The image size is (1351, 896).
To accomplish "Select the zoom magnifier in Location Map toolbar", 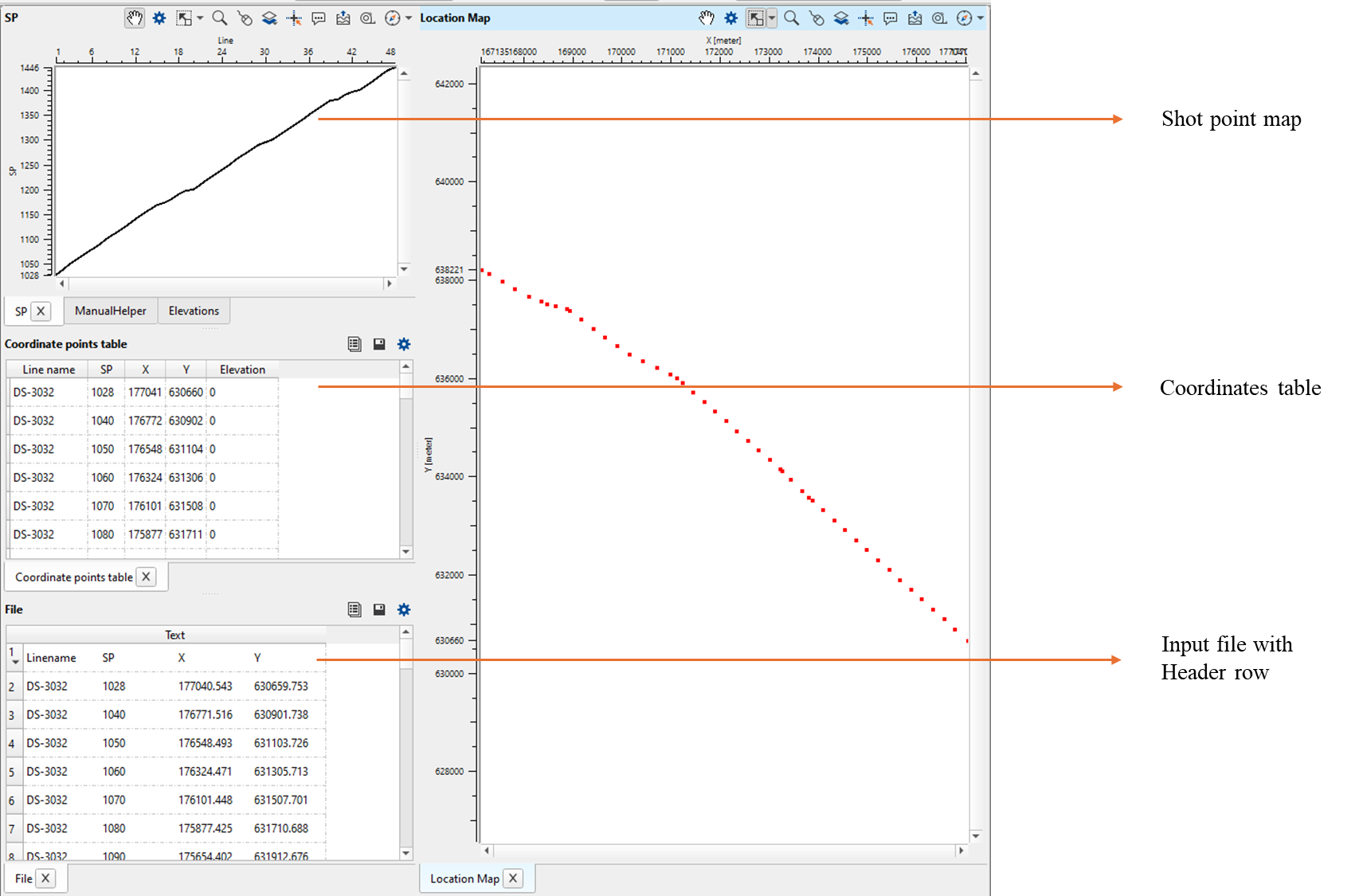I will [791, 18].
